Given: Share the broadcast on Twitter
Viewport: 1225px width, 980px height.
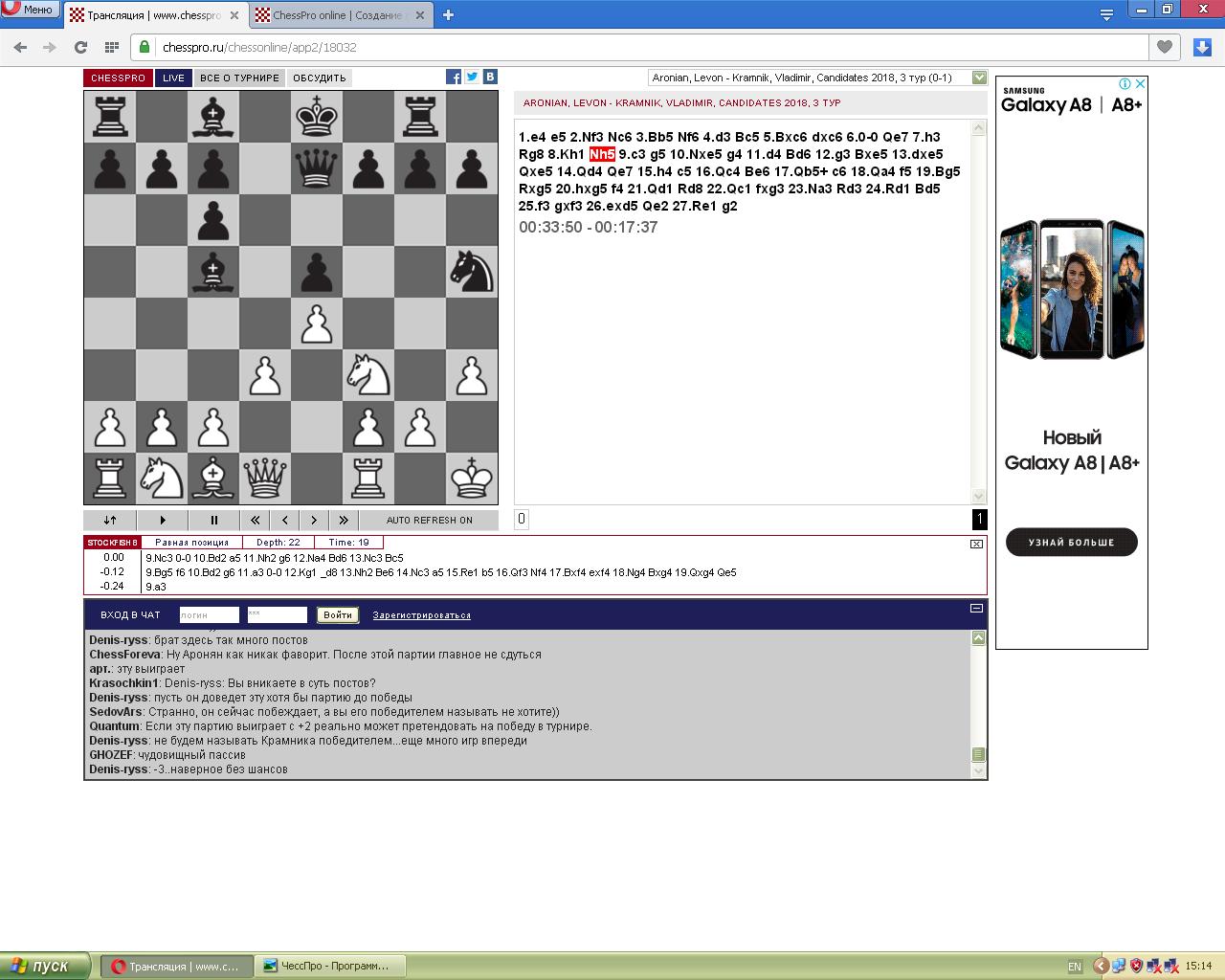Looking at the screenshot, I should 472,78.
